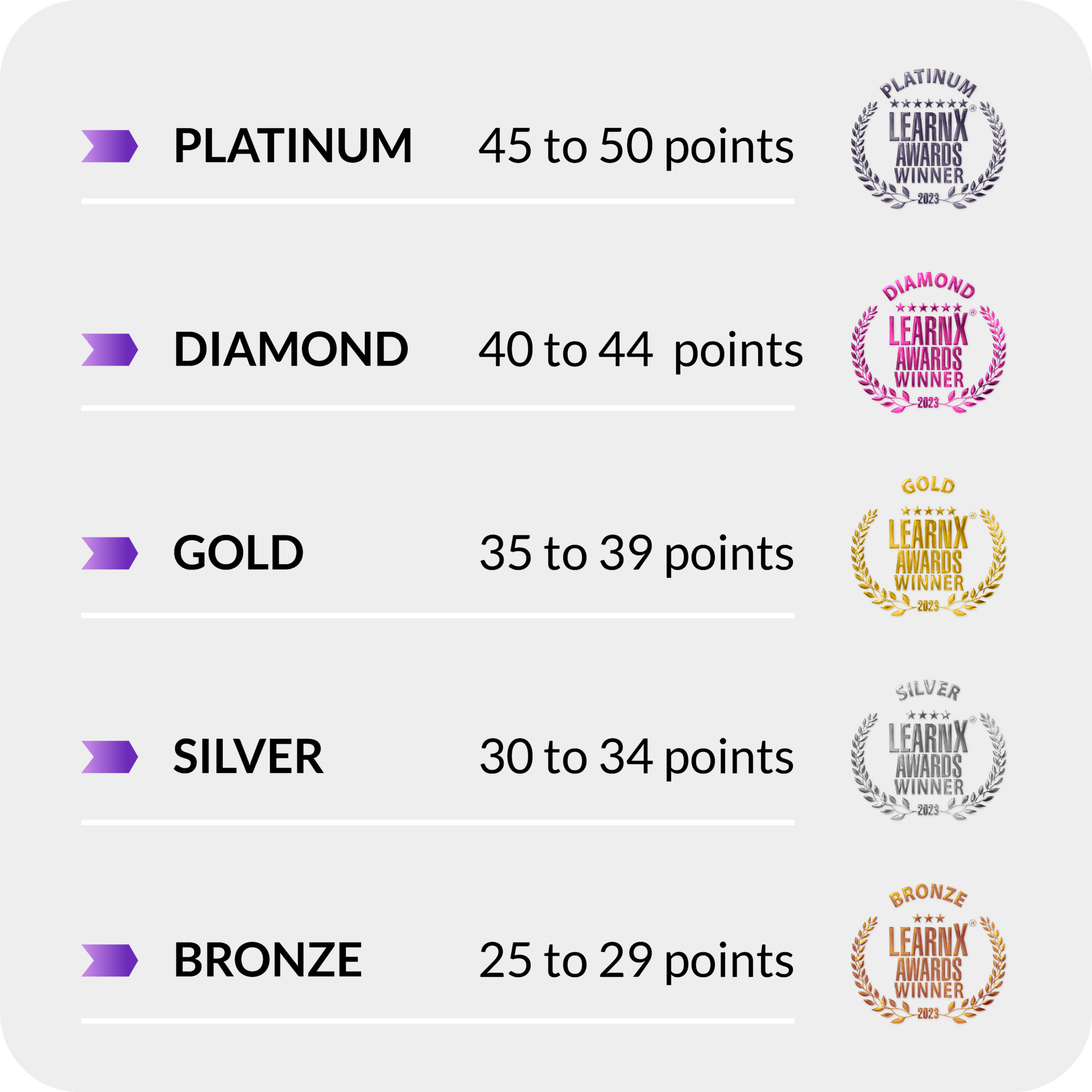Click the '25 to 29 points' text

click(x=637, y=961)
